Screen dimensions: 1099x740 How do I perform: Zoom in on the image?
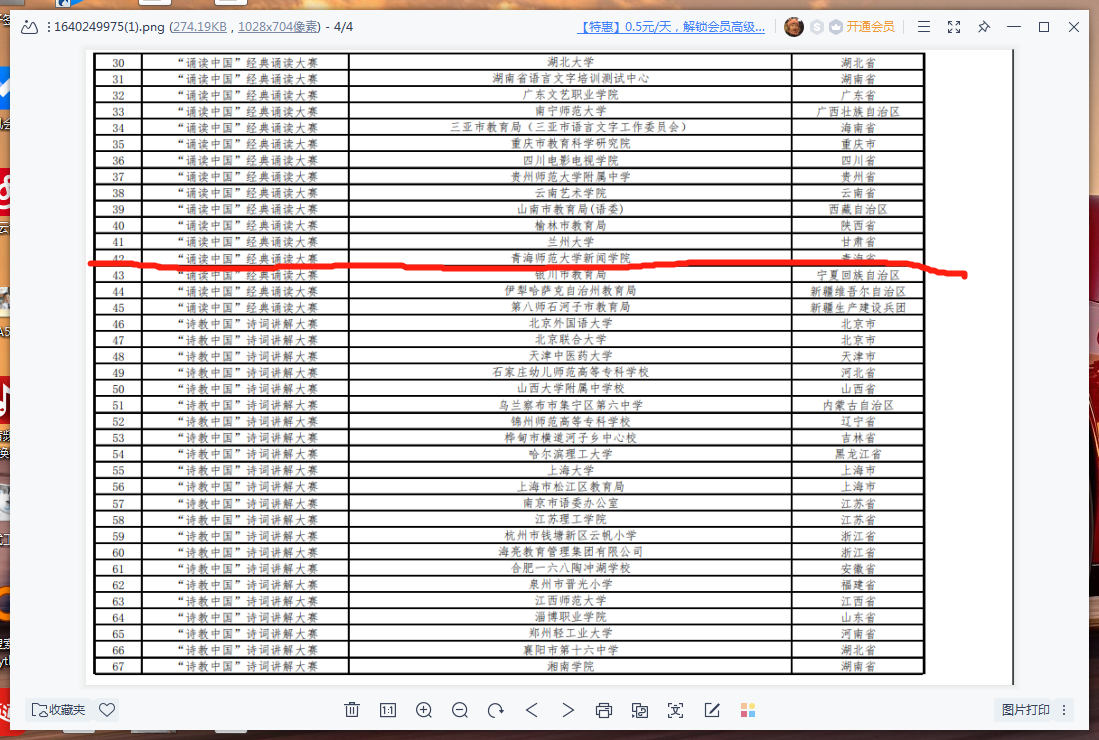pyautogui.click(x=424, y=710)
